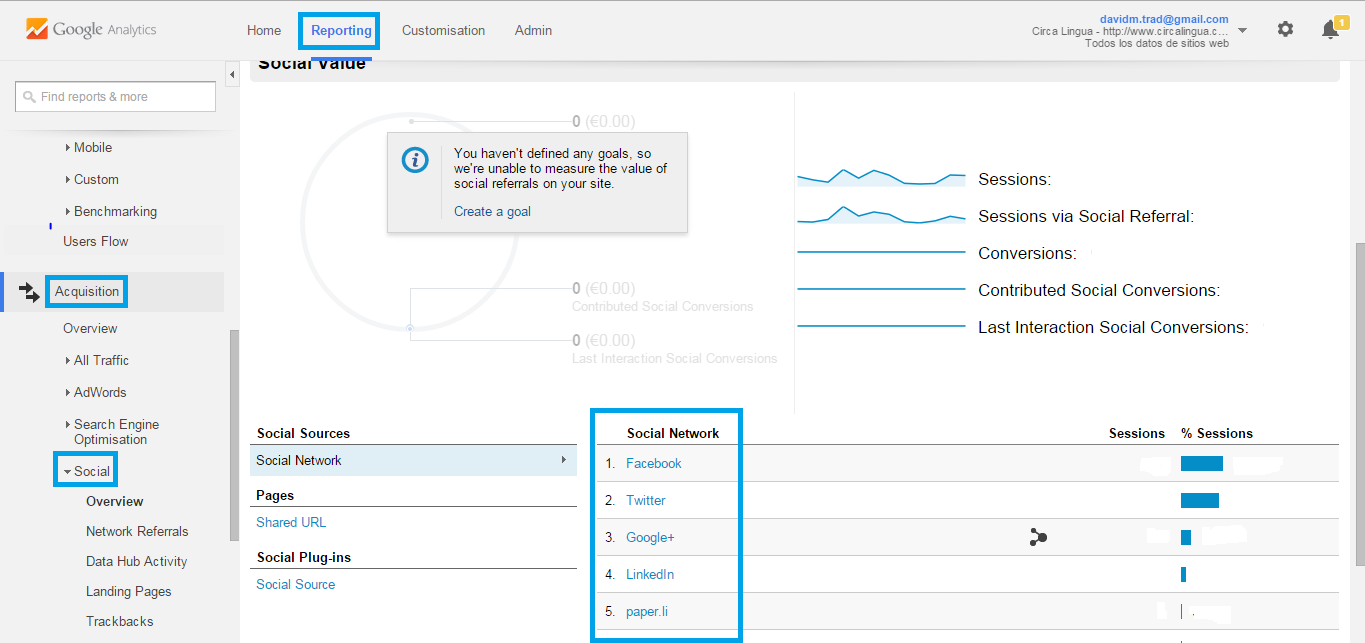Screen dimensions: 1365x643
Task: Click in the Find reports search field
Action: [x=115, y=97]
